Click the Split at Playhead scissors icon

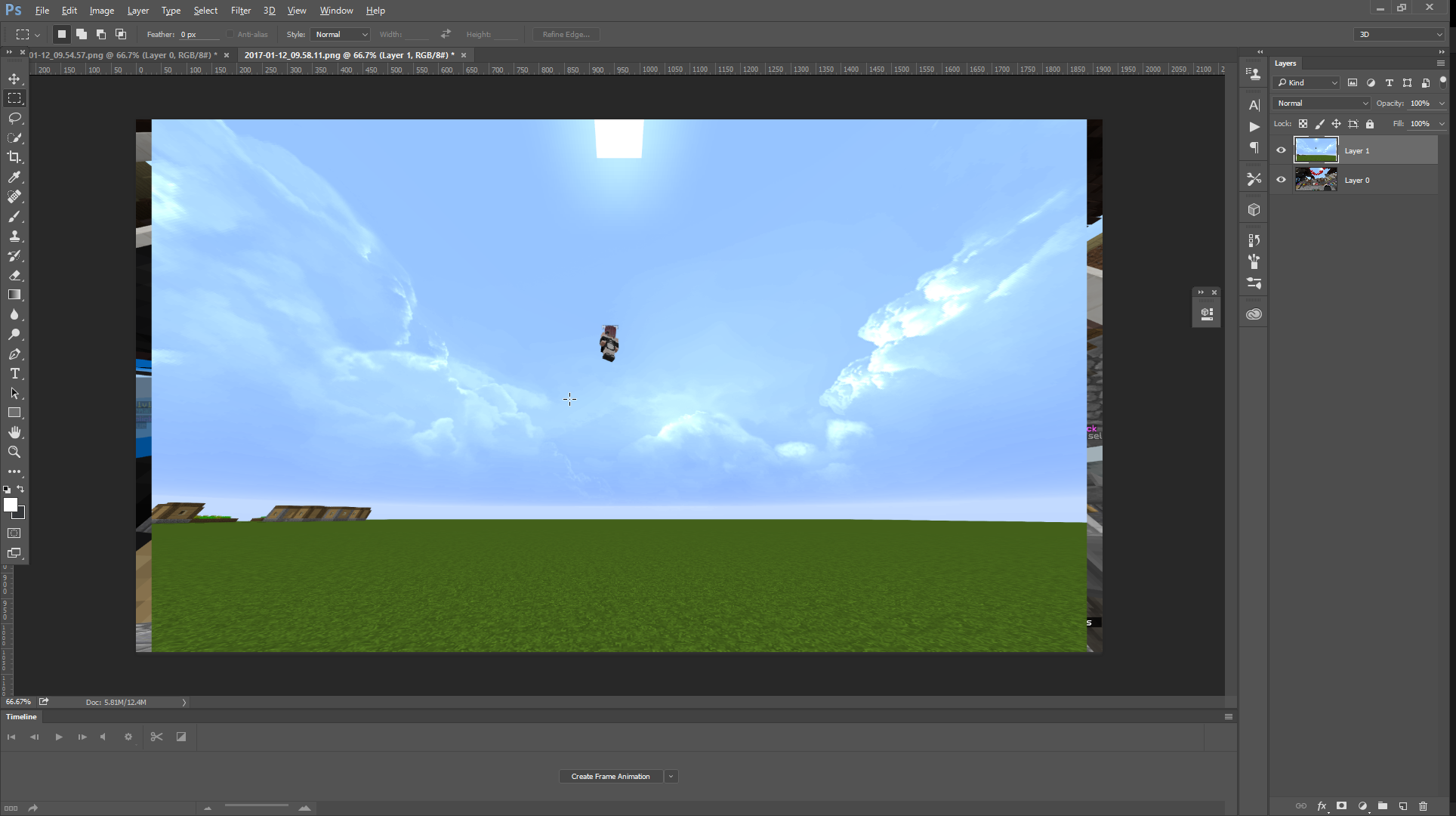point(156,737)
